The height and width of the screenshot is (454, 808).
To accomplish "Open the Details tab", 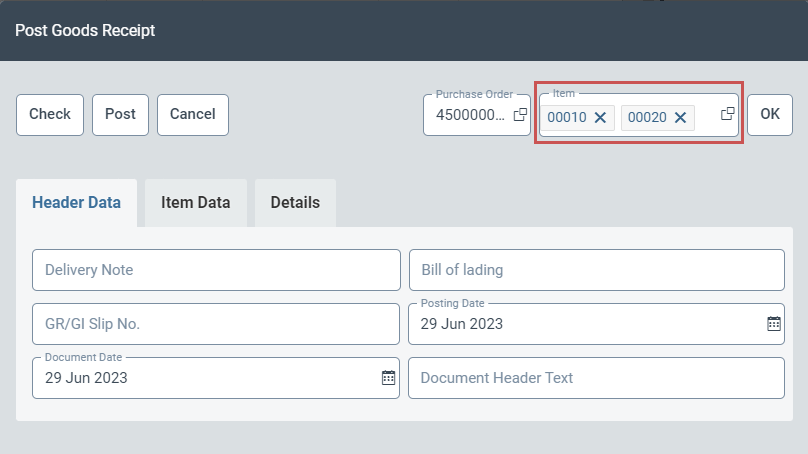I will click(x=295, y=203).
